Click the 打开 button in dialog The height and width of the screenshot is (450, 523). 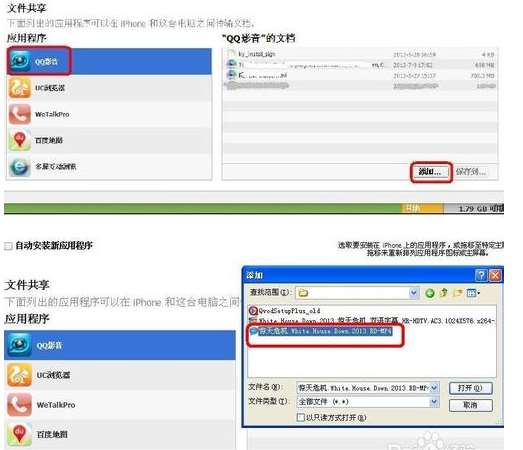[470, 388]
